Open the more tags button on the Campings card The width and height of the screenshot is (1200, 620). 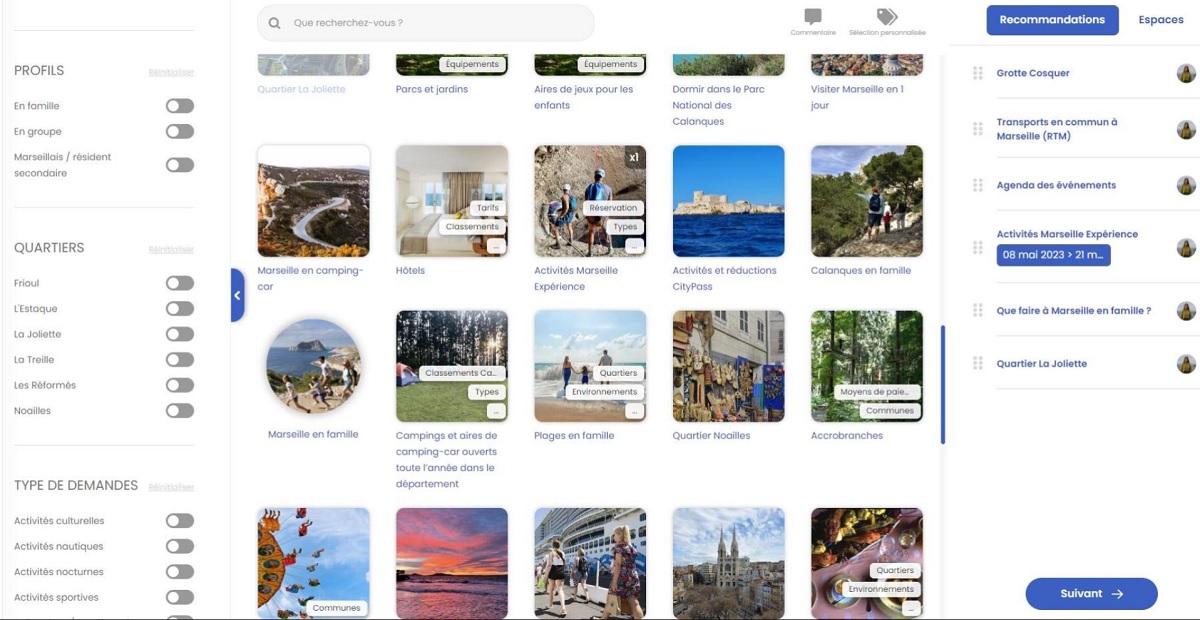tap(496, 411)
